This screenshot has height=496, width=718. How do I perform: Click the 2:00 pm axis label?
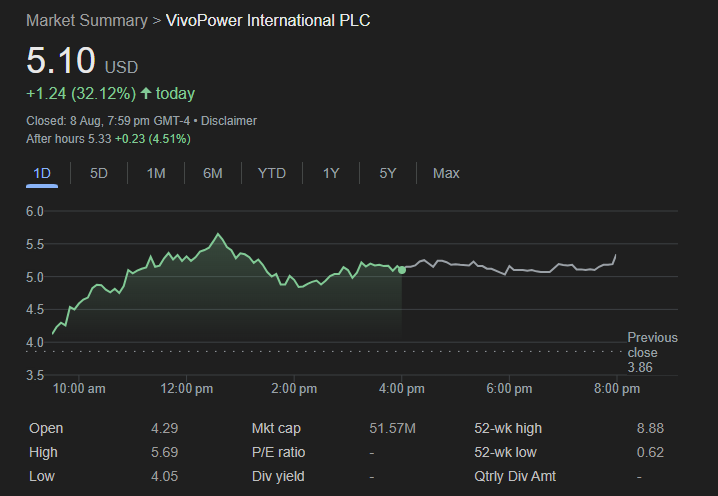point(294,389)
